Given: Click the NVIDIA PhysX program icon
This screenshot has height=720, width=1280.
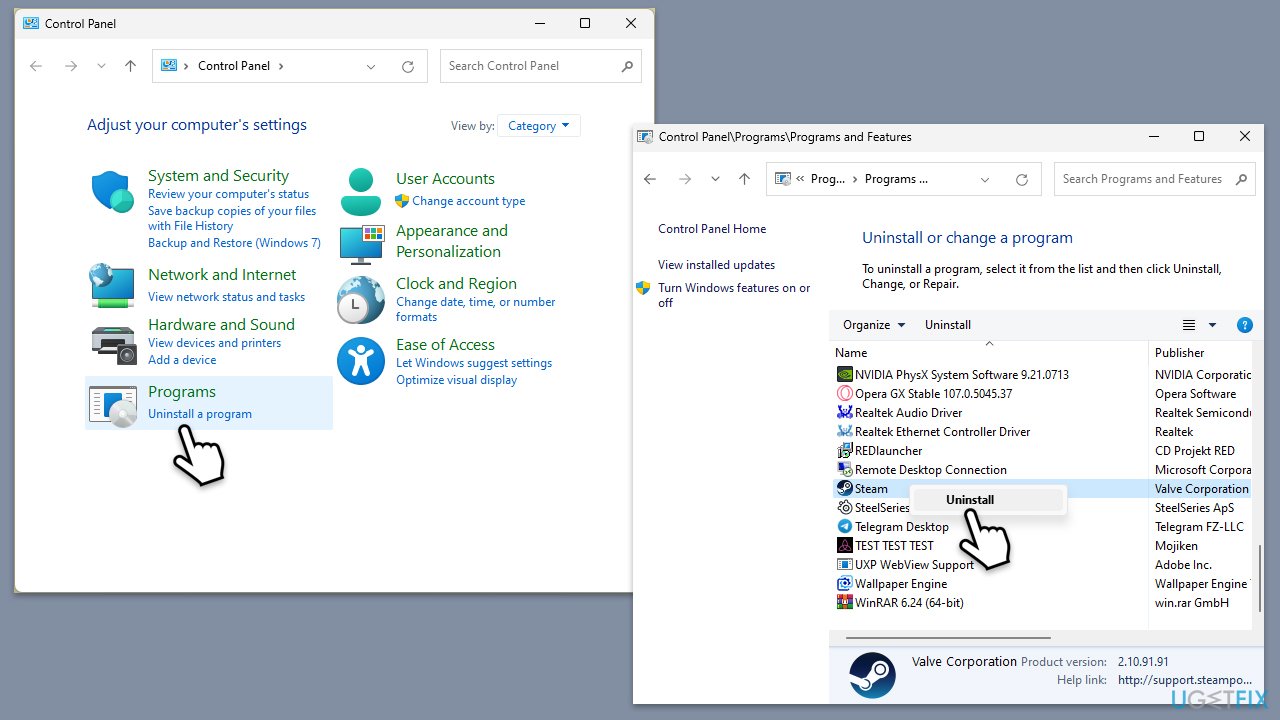Looking at the screenshot, I should coord(845,375).
